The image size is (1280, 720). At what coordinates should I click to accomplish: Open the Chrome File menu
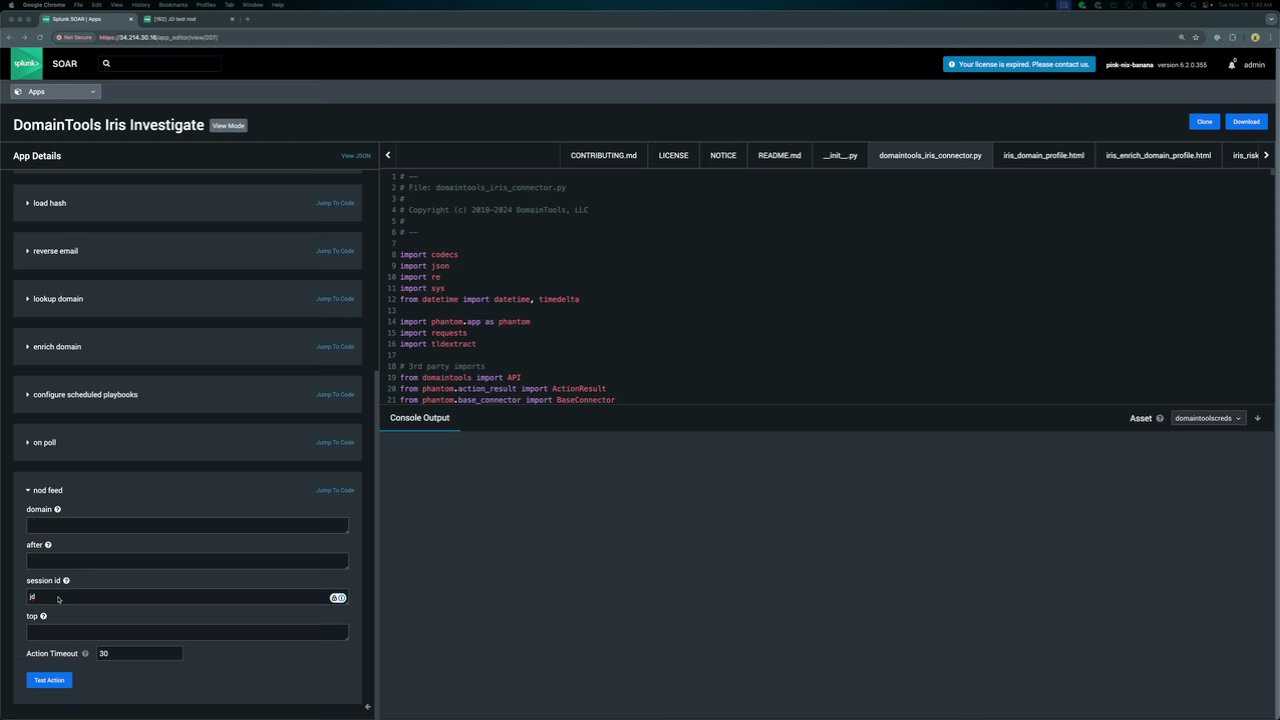click(x=78, y=5)
